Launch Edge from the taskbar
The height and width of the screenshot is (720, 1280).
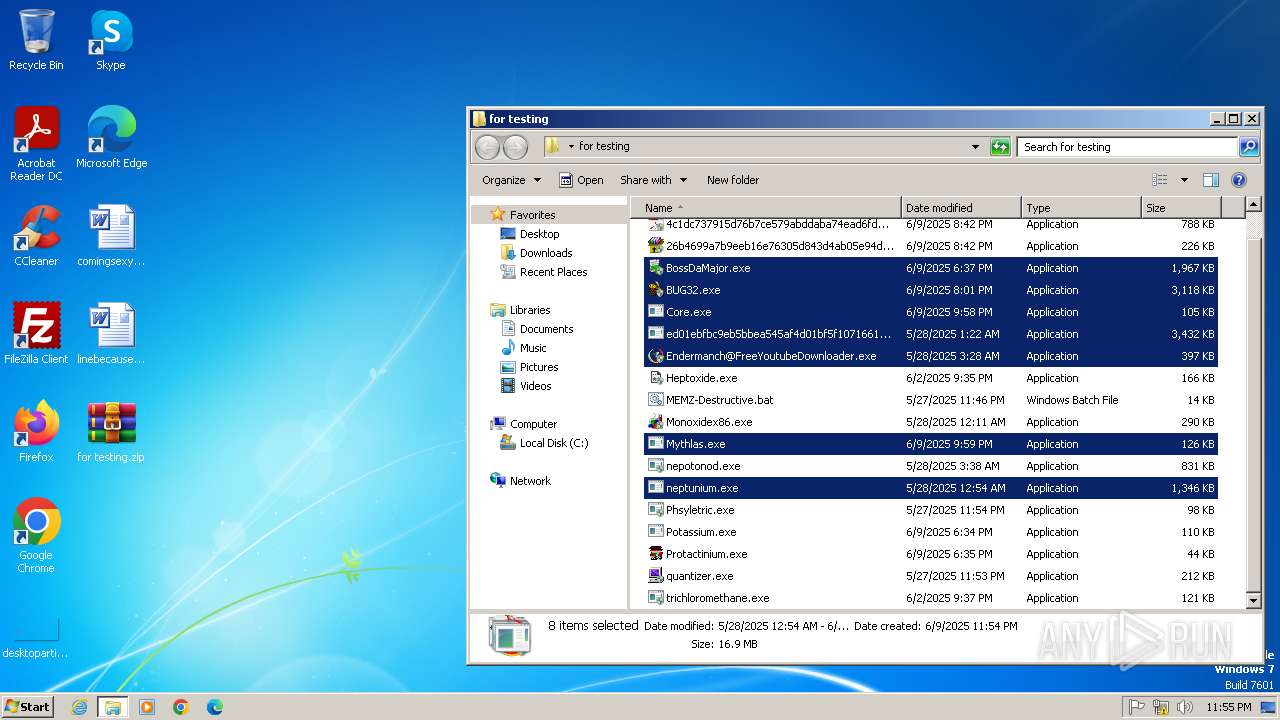click(x=214, y=707)
